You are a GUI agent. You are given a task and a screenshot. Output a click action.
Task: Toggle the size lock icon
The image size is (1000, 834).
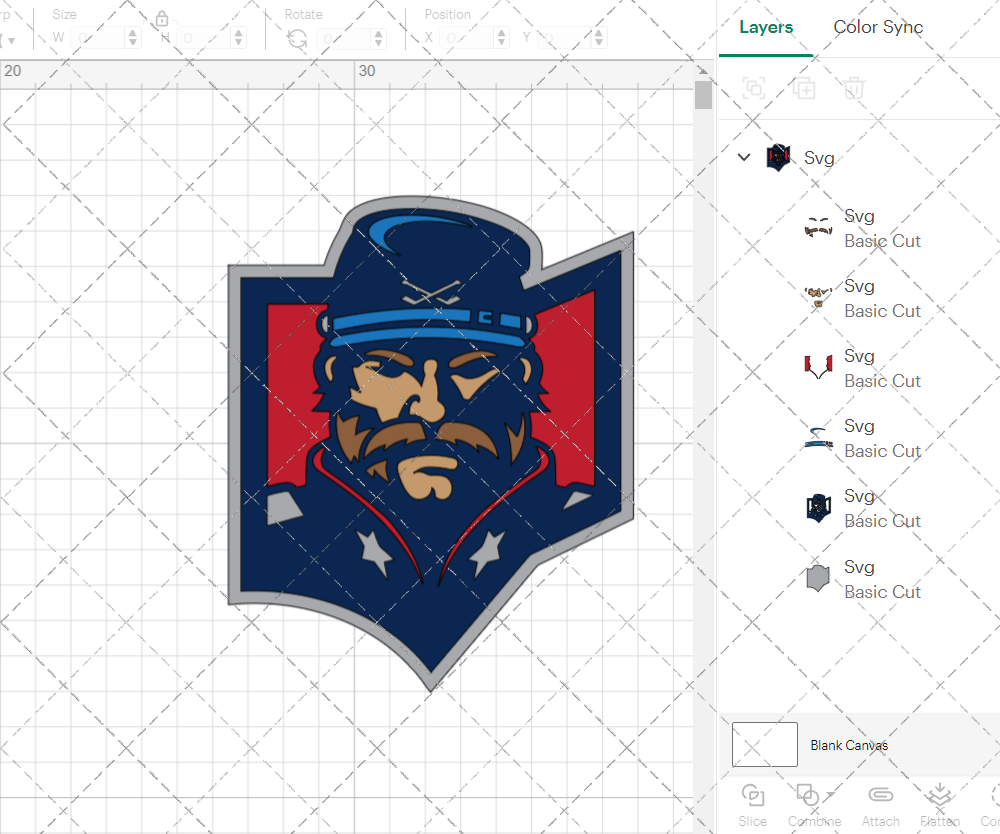pyautogui.click(x=162, y=18)
